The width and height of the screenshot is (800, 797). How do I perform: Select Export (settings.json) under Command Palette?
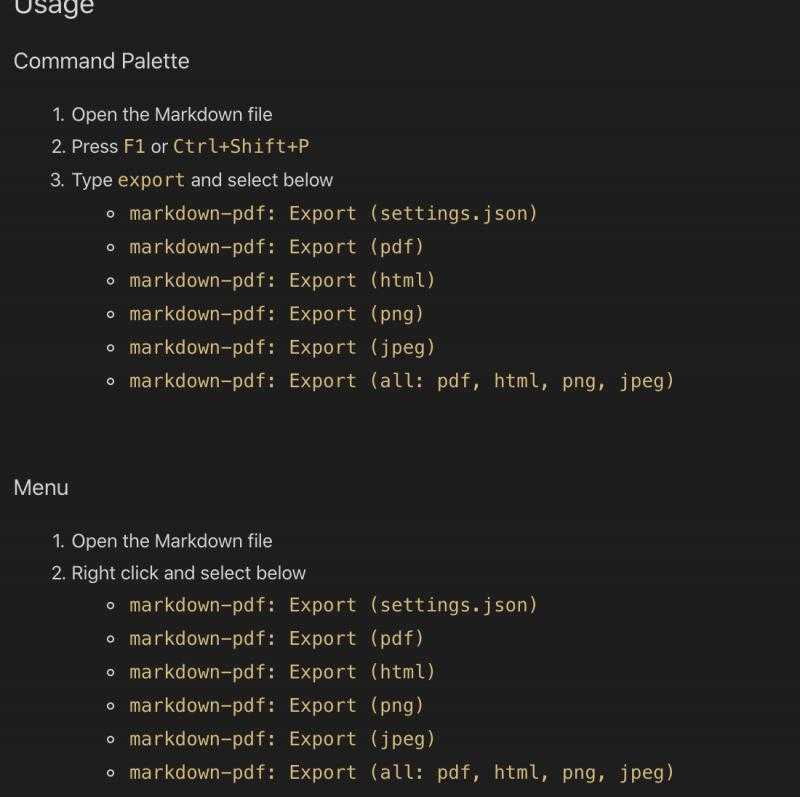pyautogui.click(x=334, y=214)
